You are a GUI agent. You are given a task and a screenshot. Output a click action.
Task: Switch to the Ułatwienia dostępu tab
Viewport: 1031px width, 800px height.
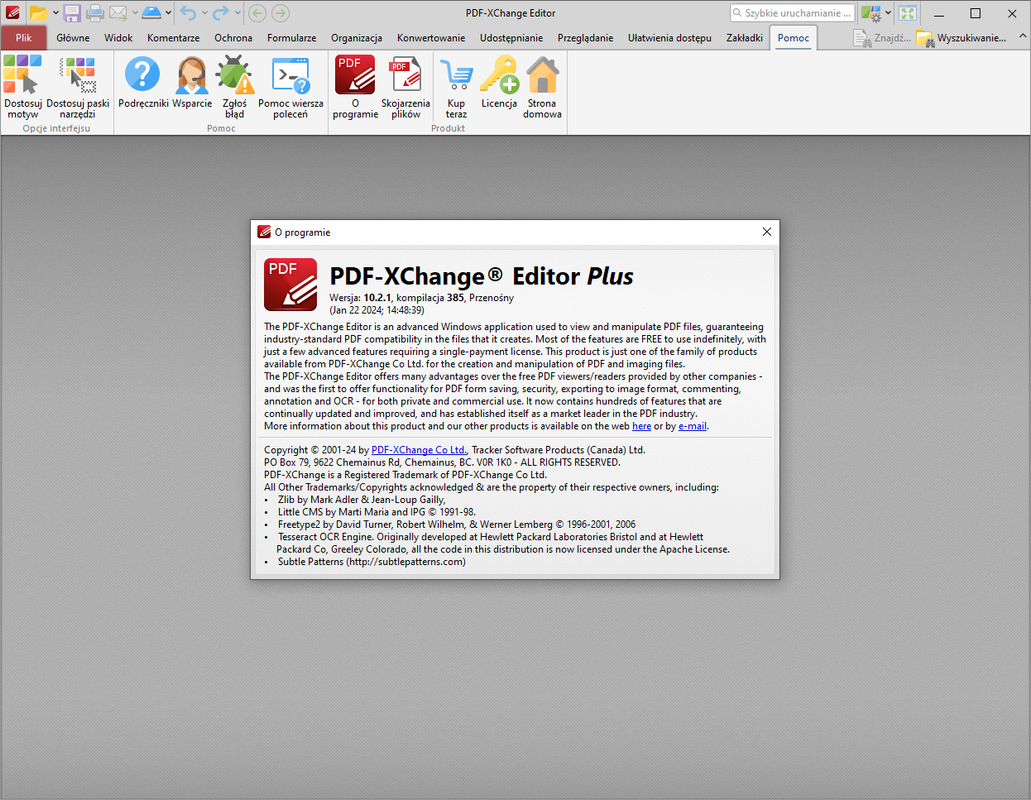click(669, 38)
